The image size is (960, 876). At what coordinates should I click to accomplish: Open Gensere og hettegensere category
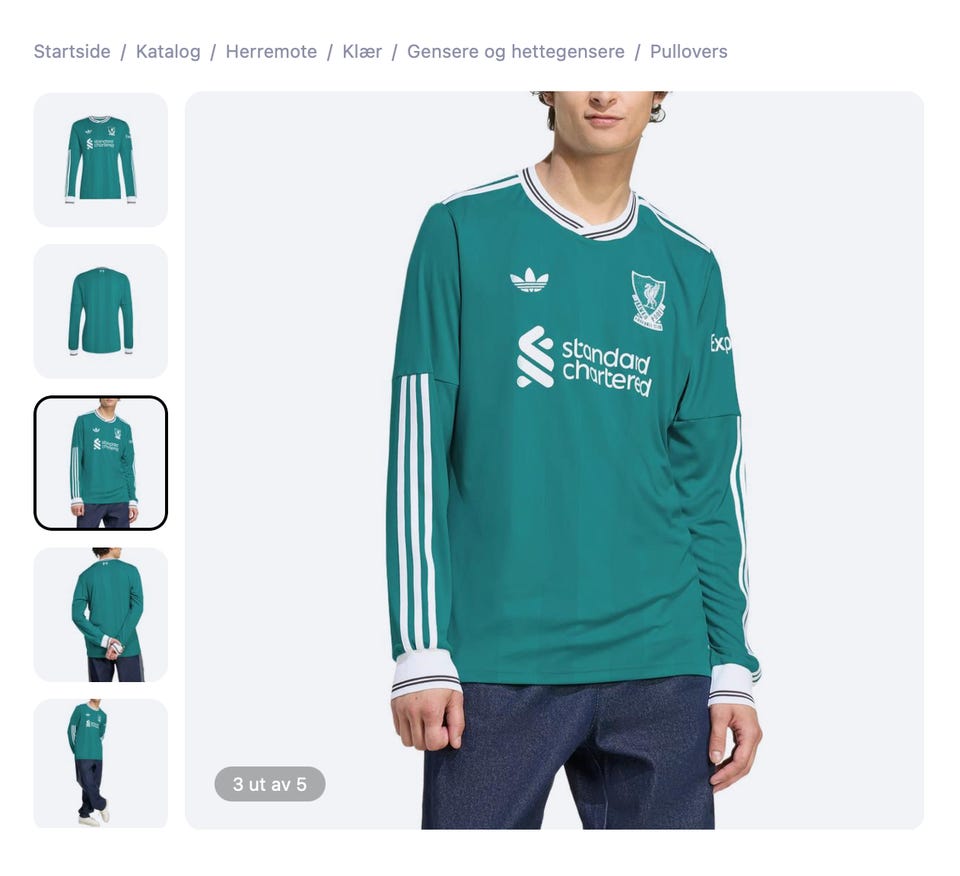click(x=516, y=51)
